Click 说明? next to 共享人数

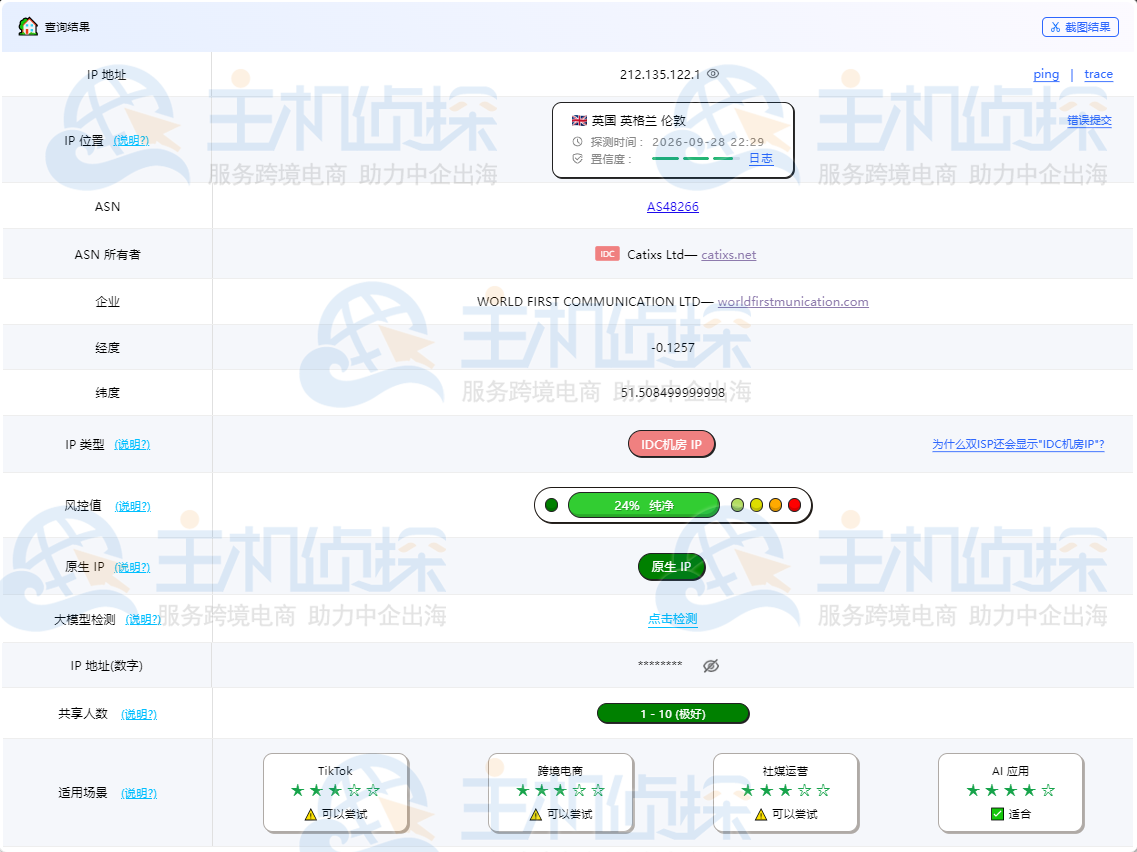coord(138,714)
